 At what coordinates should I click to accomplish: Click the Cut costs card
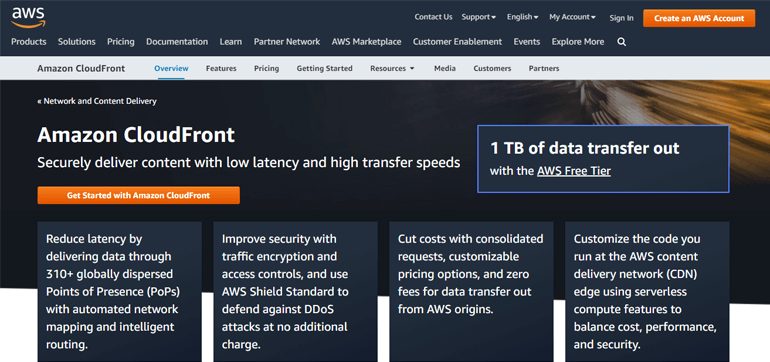click(x=471, y=292)
